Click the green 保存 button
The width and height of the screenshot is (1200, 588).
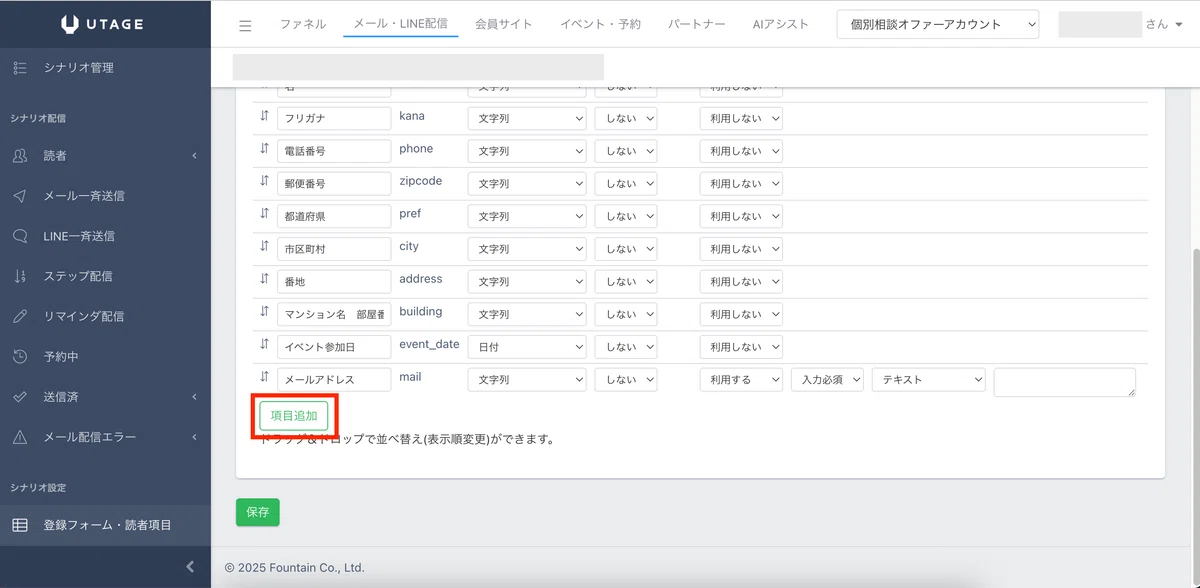click(x=258, y=512)
